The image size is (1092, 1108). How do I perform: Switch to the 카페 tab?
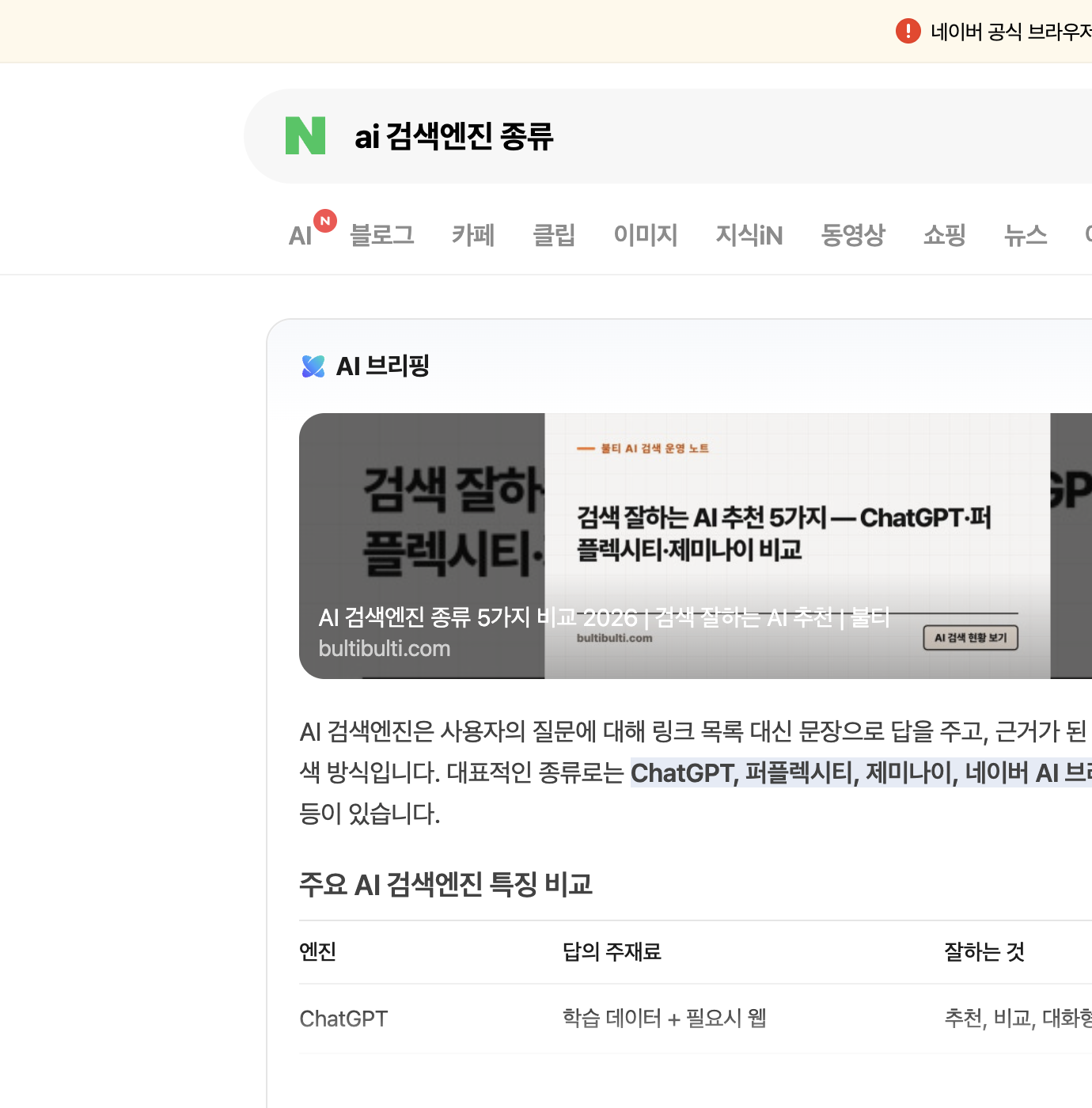pyautogui.click(x=473, y=235)
